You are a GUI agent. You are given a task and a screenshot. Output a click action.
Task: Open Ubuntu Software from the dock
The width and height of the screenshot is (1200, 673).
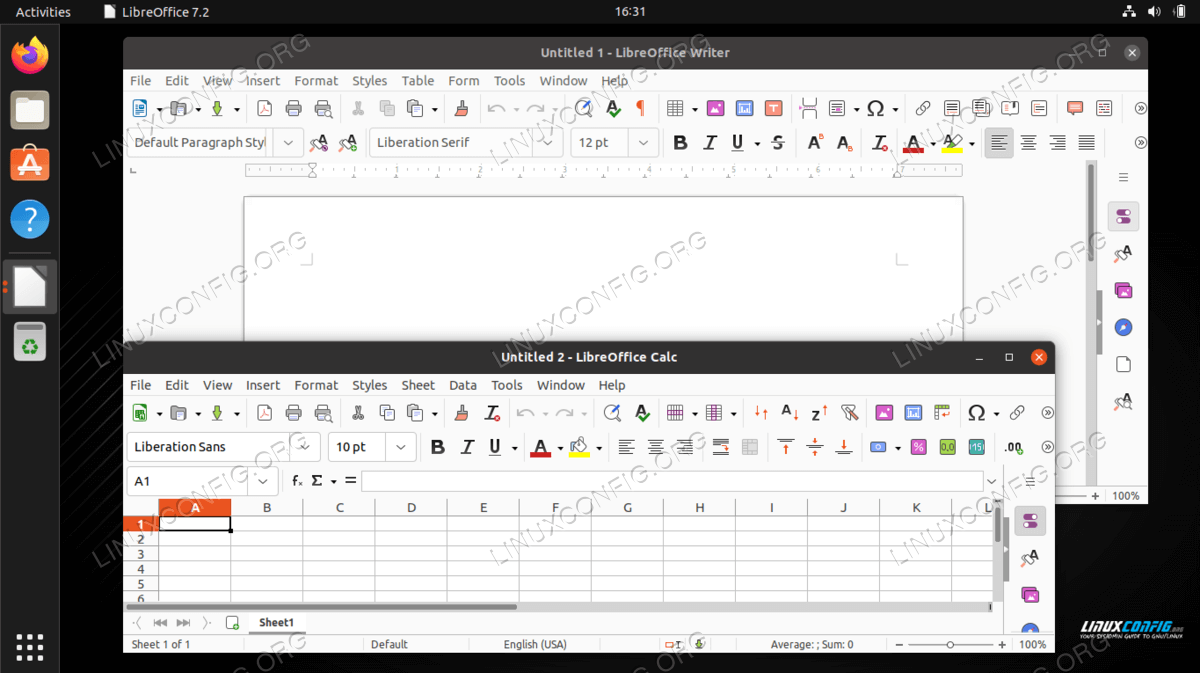(x=30, y=163)
